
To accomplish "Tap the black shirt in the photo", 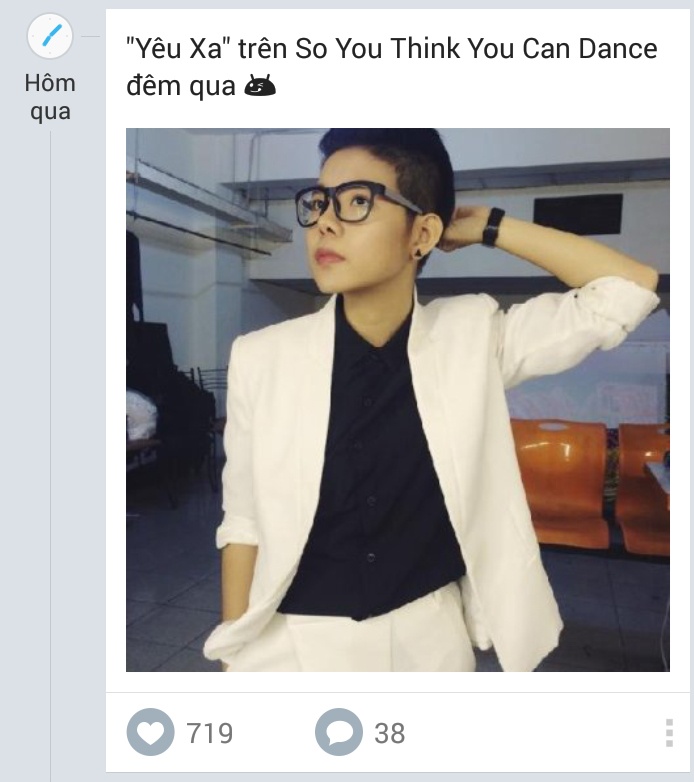I will [x=375, y=480].
